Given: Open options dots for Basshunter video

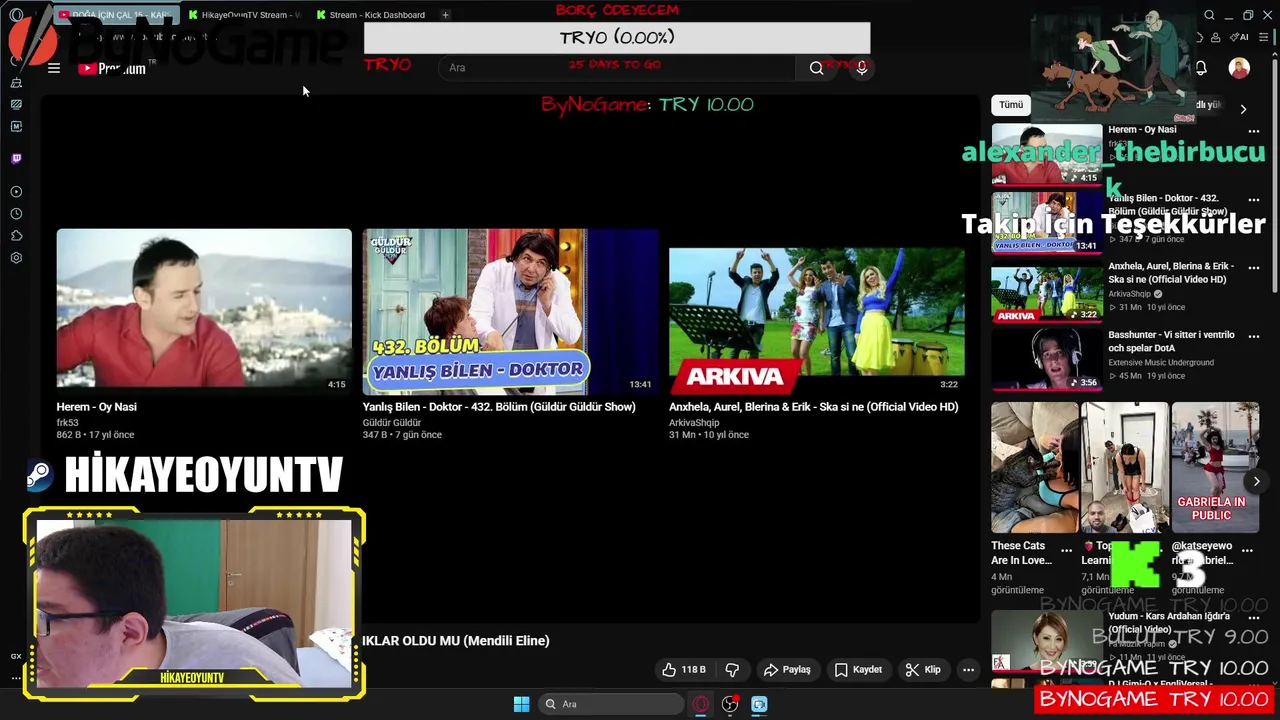Looking at the screenshot, I should (1253, 336).
